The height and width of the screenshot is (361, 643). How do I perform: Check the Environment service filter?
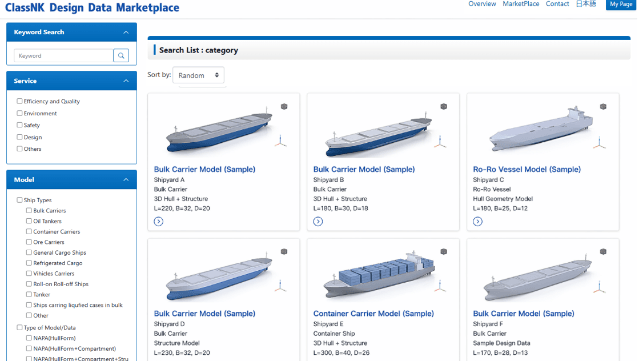click(x=19, y=113)
